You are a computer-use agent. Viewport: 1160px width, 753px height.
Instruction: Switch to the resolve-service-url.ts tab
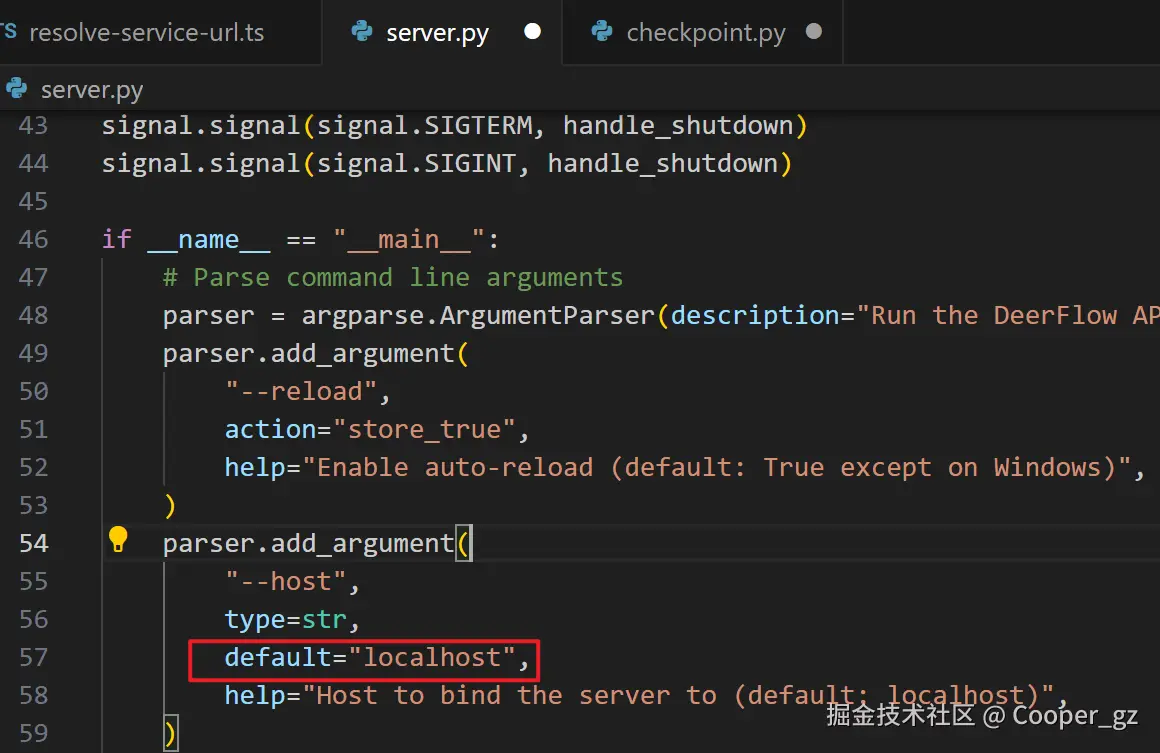tap(146, 33)
